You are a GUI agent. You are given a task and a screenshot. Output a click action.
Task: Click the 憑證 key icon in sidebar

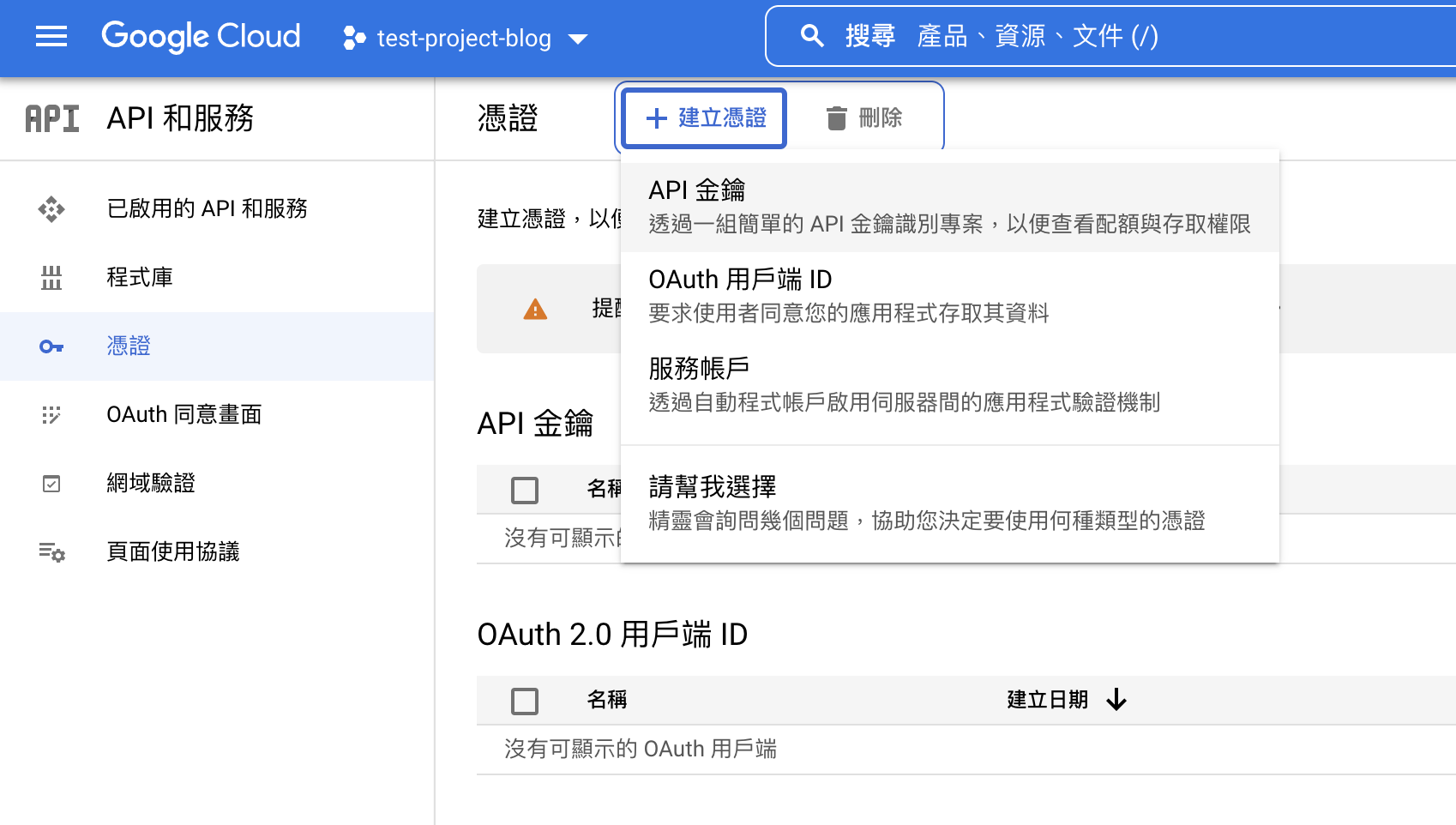point(51,346)
